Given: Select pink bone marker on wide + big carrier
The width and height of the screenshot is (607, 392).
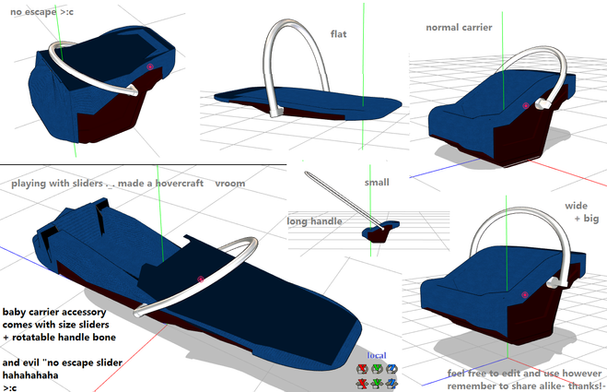Looking at the screenshot, I should [x=525, y=294].
